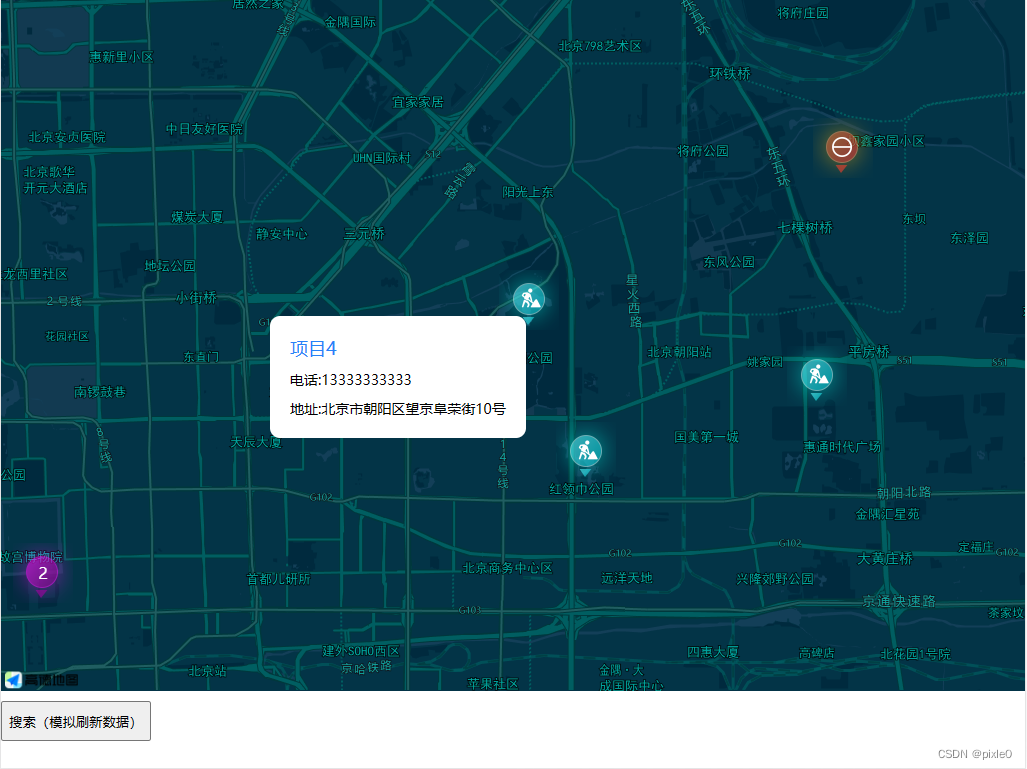Click the 天辰大厦 map label
The height and width of the screenshot is (769, 1027).
[x=256, y=442]
